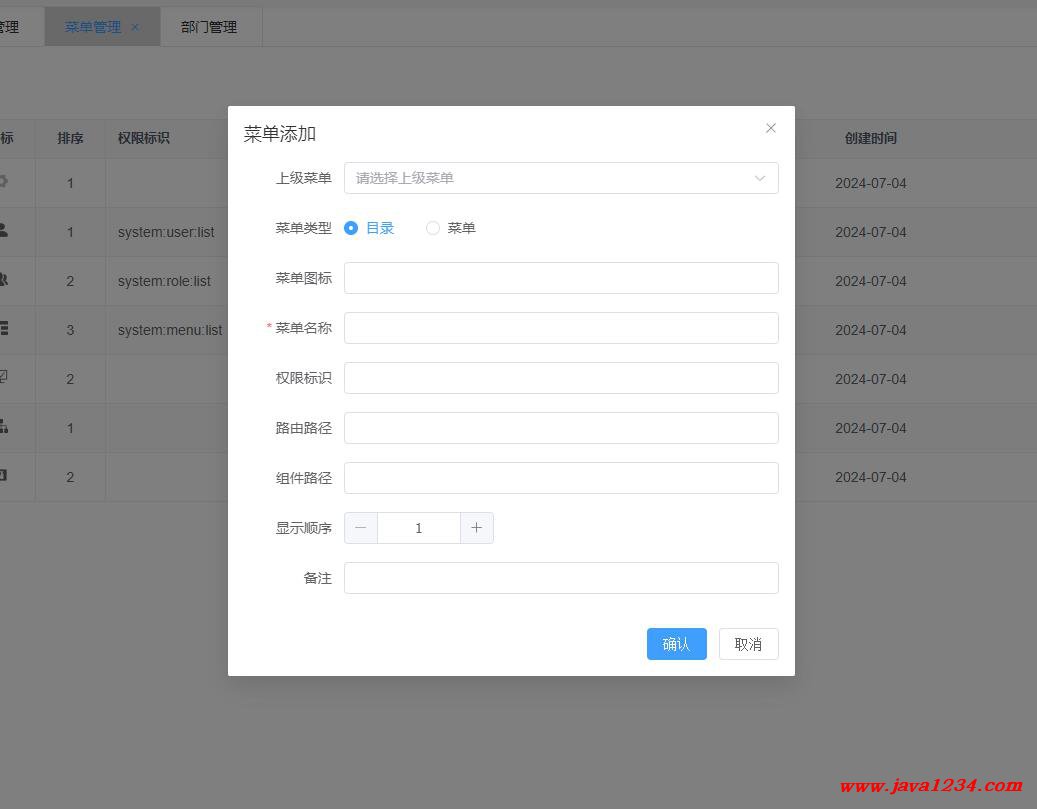1037x809 pixels.
Task: Open the 上级菜单 dropdown
Action: coord(550,178)
